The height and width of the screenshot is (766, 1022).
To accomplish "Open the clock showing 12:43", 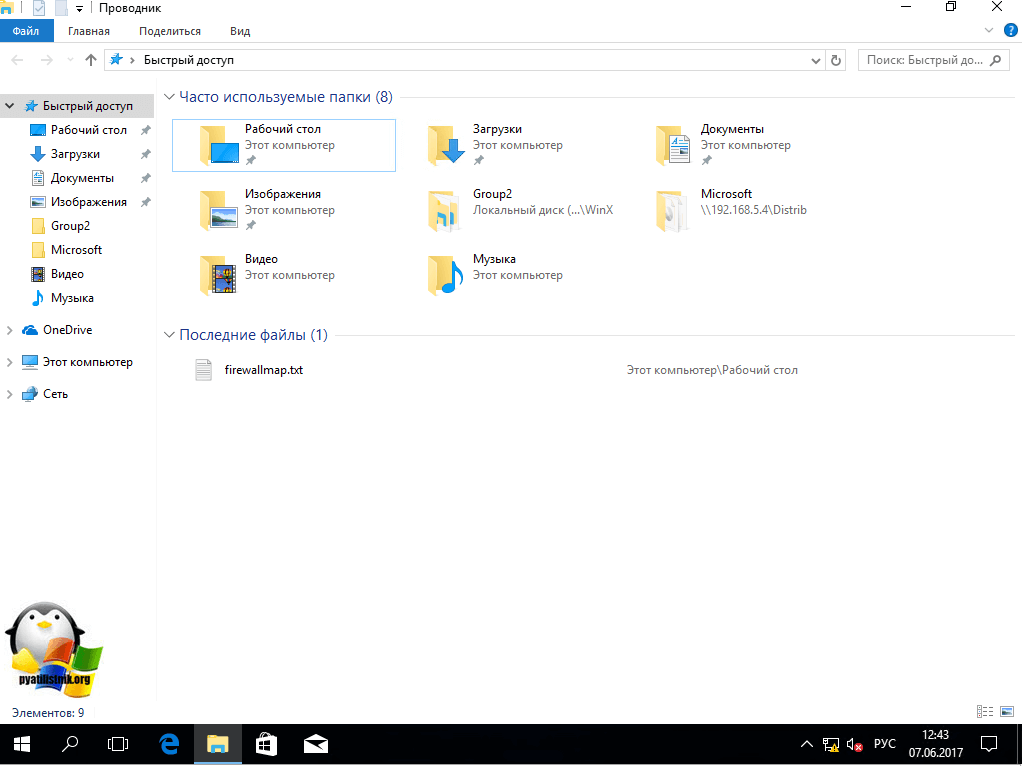I will click(x=936, y=744).
